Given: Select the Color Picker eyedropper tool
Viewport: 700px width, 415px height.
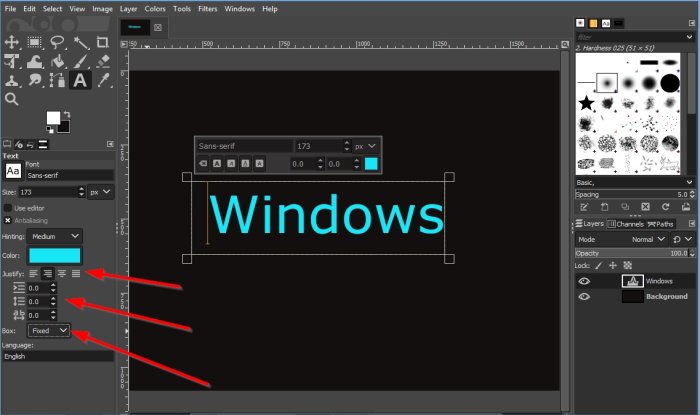Looking at the screenshot, I should [x=103, y=81].
